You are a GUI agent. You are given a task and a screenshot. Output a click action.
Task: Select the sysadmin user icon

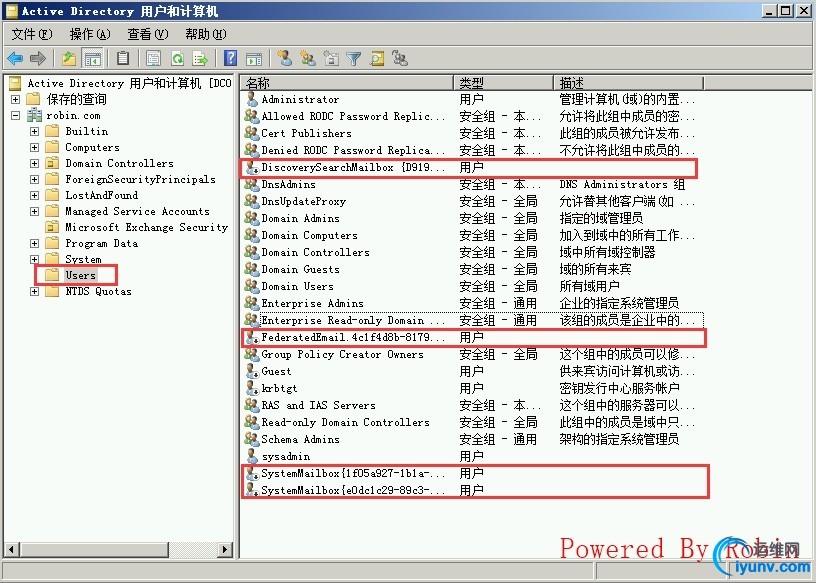coord(252,456)
